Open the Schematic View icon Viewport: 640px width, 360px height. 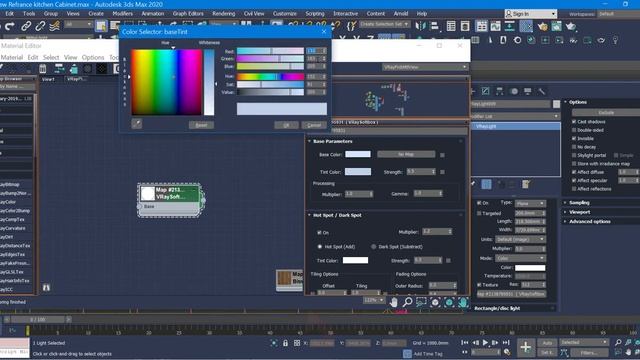(509, 27)
